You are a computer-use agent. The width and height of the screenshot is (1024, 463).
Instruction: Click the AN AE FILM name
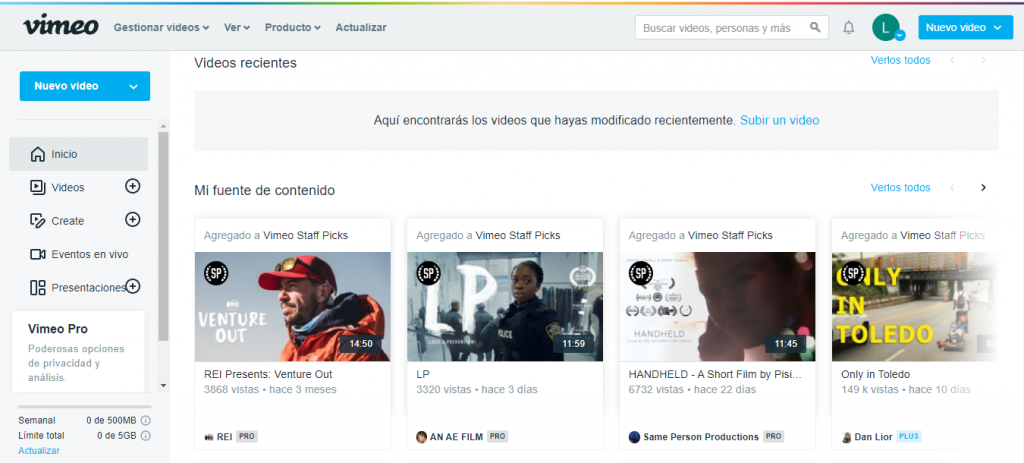pos(456,437)
